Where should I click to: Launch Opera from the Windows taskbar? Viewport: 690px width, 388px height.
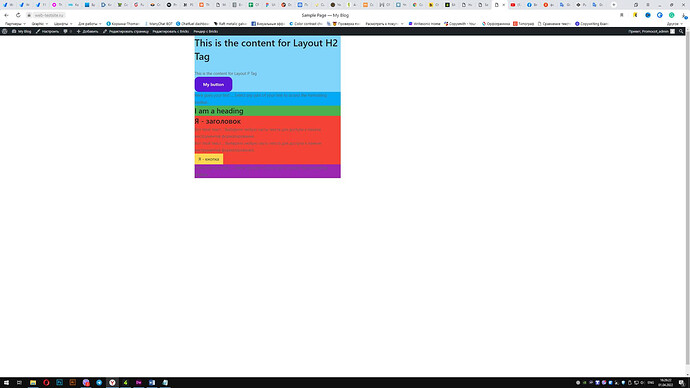[46, 382]
